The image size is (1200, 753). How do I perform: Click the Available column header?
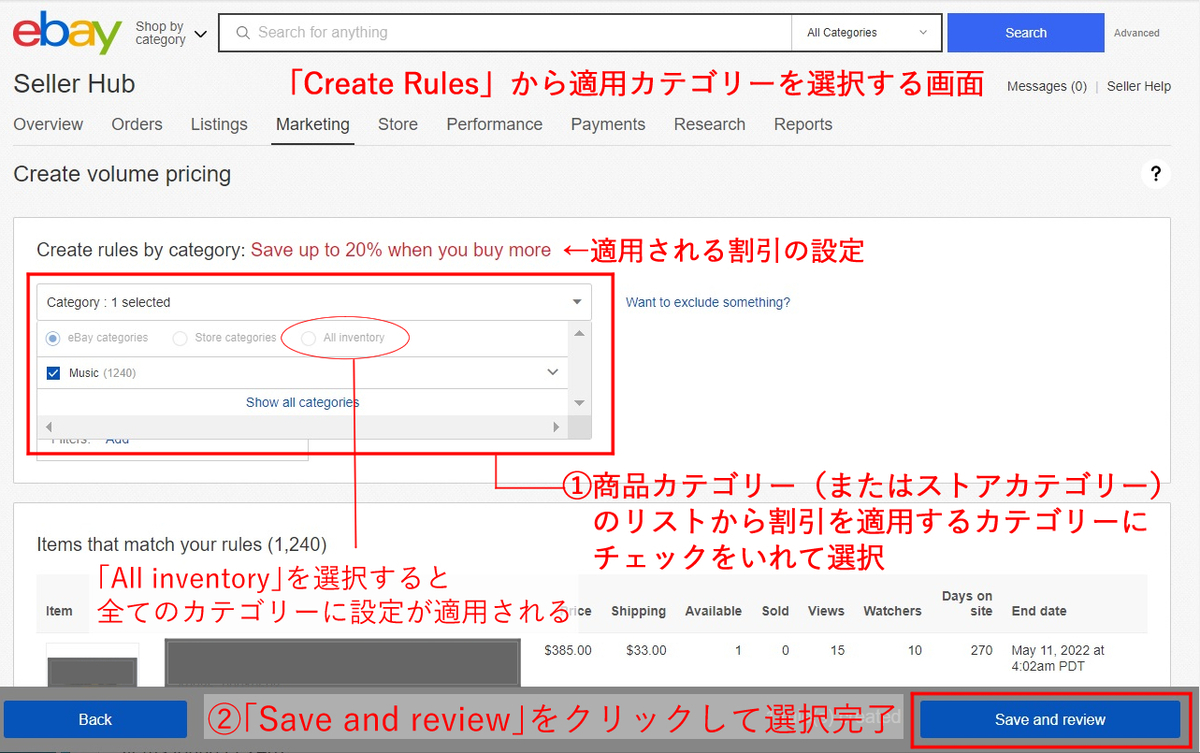coord(713,611)
